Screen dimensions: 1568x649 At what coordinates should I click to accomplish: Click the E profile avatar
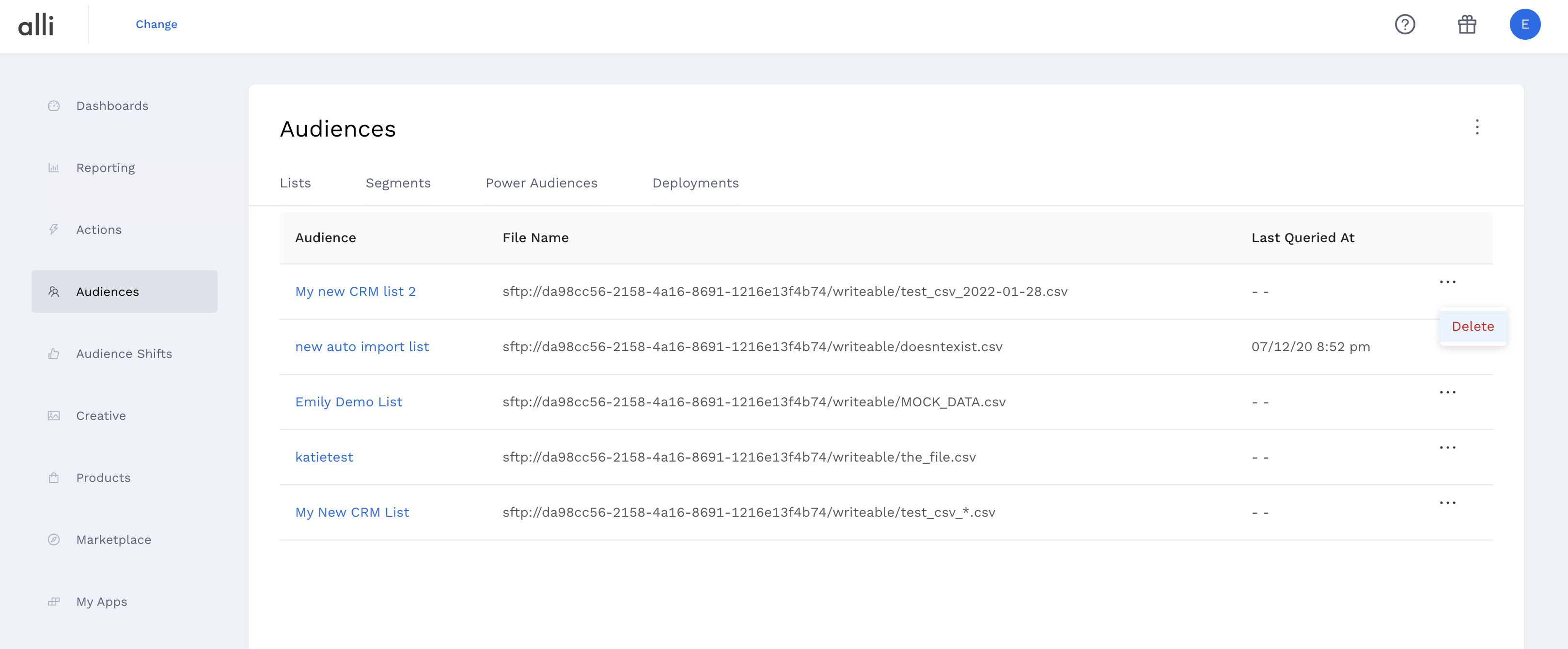tap(1526, 24)
